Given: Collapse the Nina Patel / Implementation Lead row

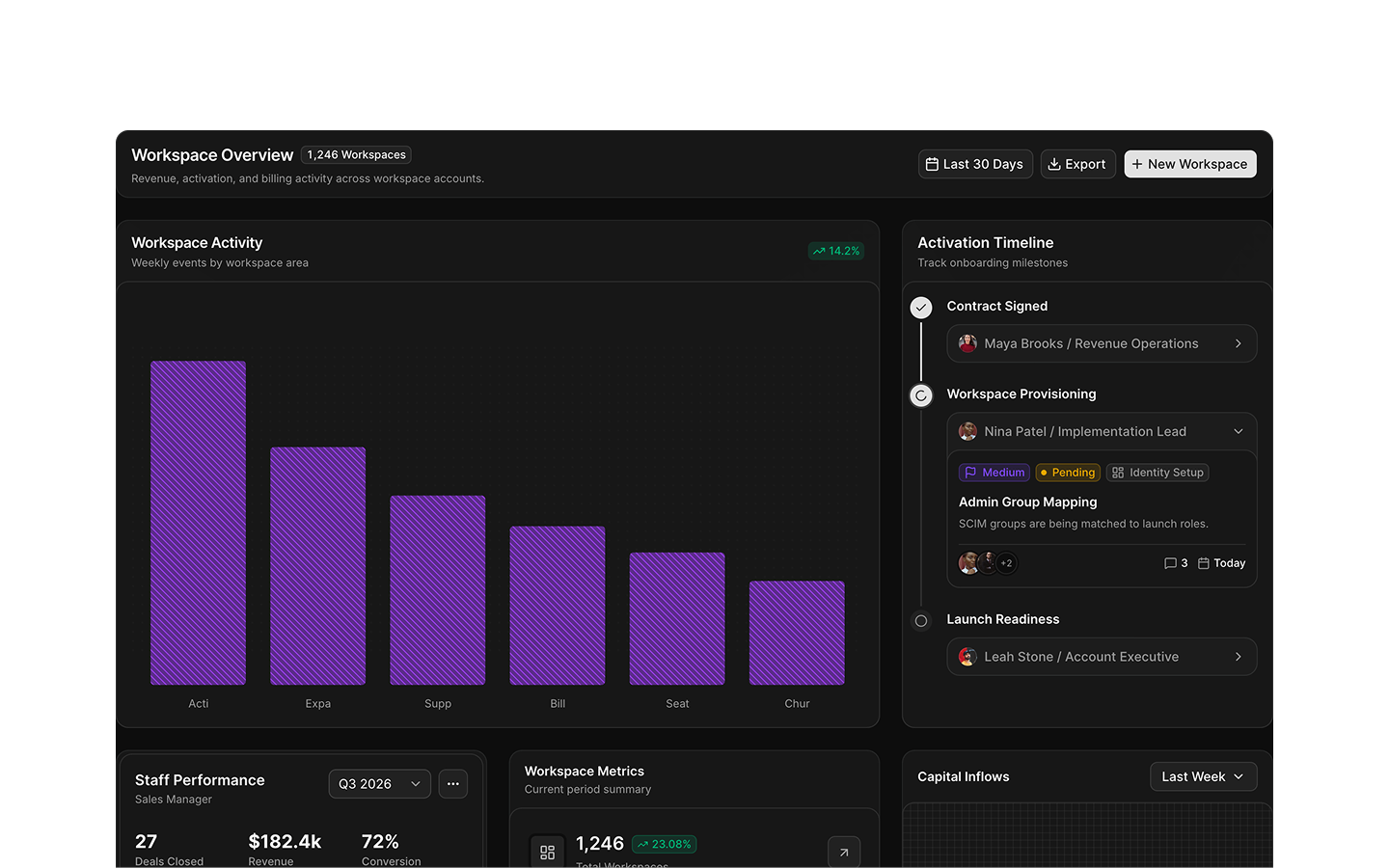Looking at the screenshot, I should click(x=1102, y=431).
